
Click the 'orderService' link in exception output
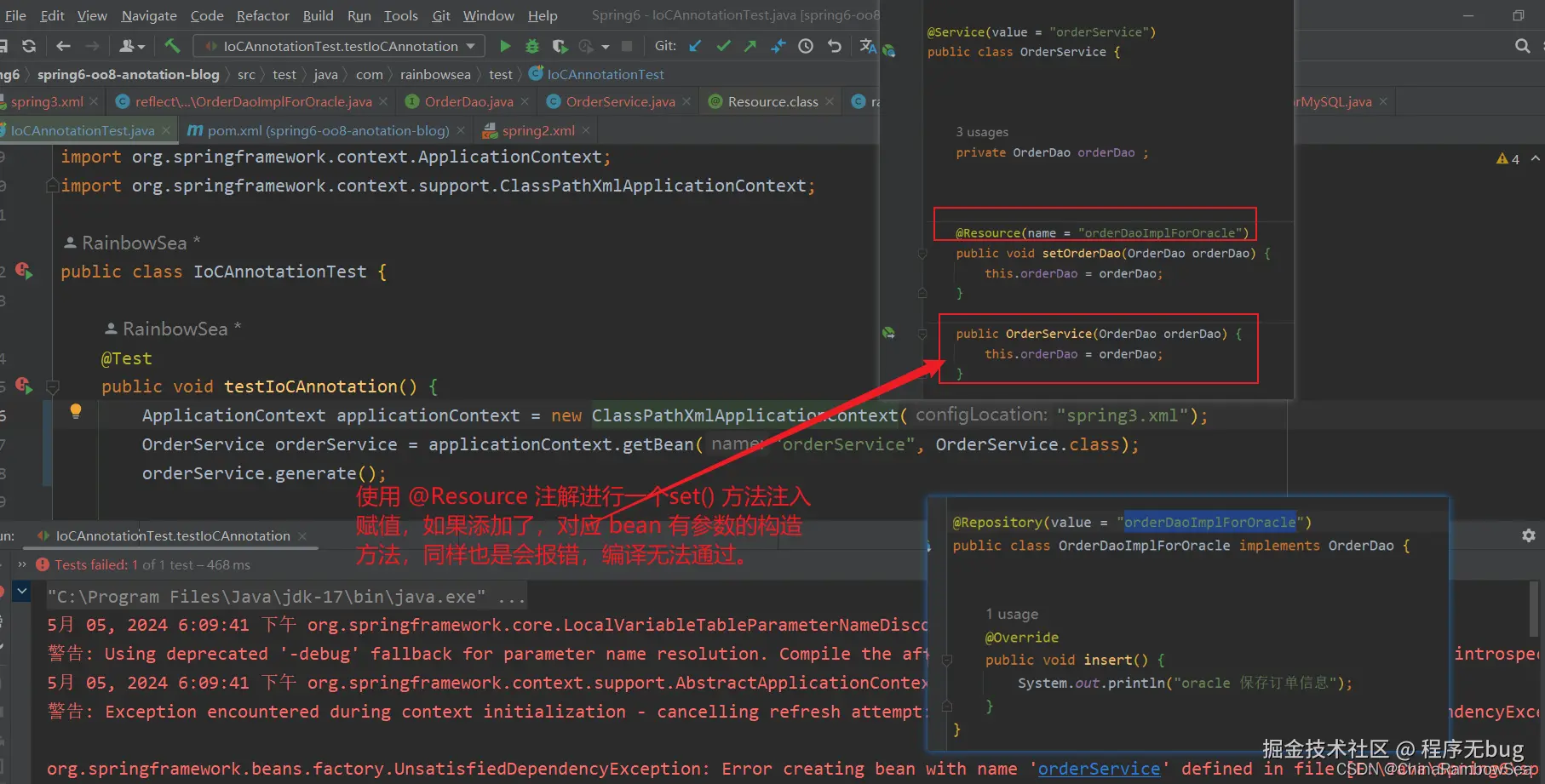pos(1099,769)
